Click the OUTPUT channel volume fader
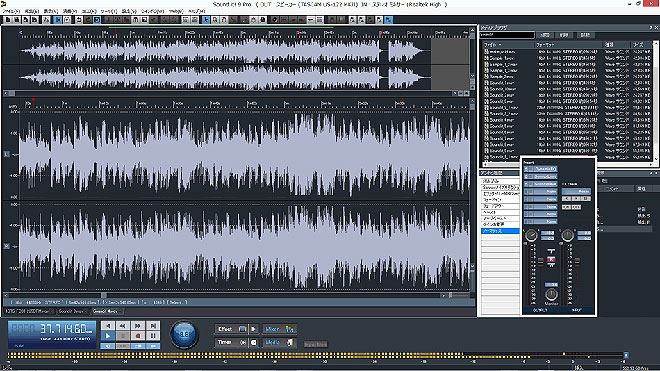The height and width of the screenshot is (371, 660). pos(540,262)
